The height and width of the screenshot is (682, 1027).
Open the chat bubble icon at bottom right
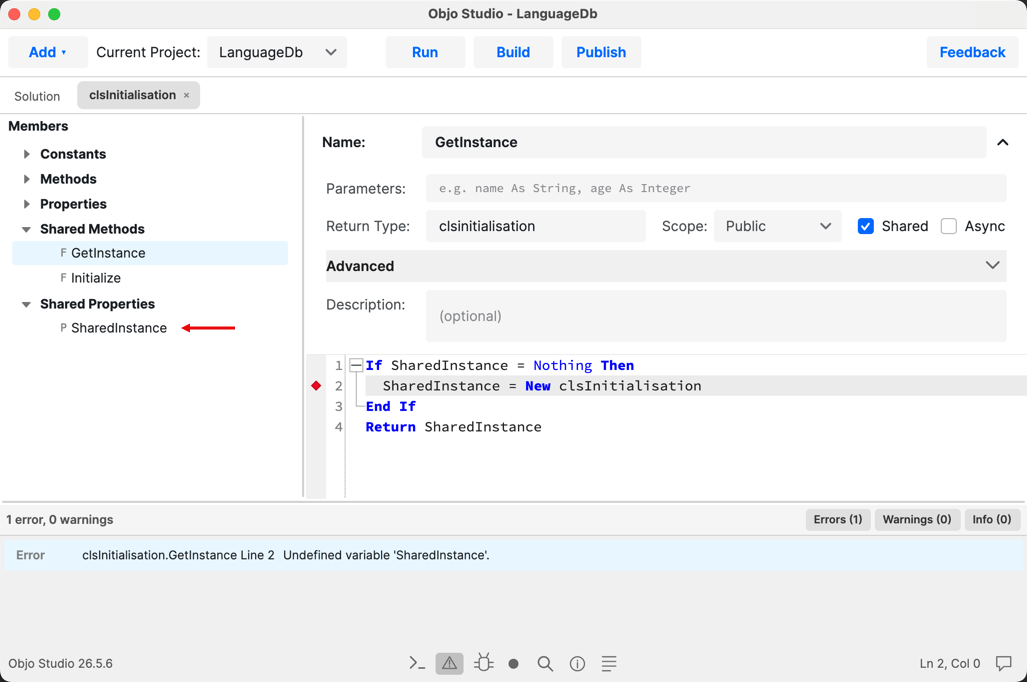tap(1003, 663)
